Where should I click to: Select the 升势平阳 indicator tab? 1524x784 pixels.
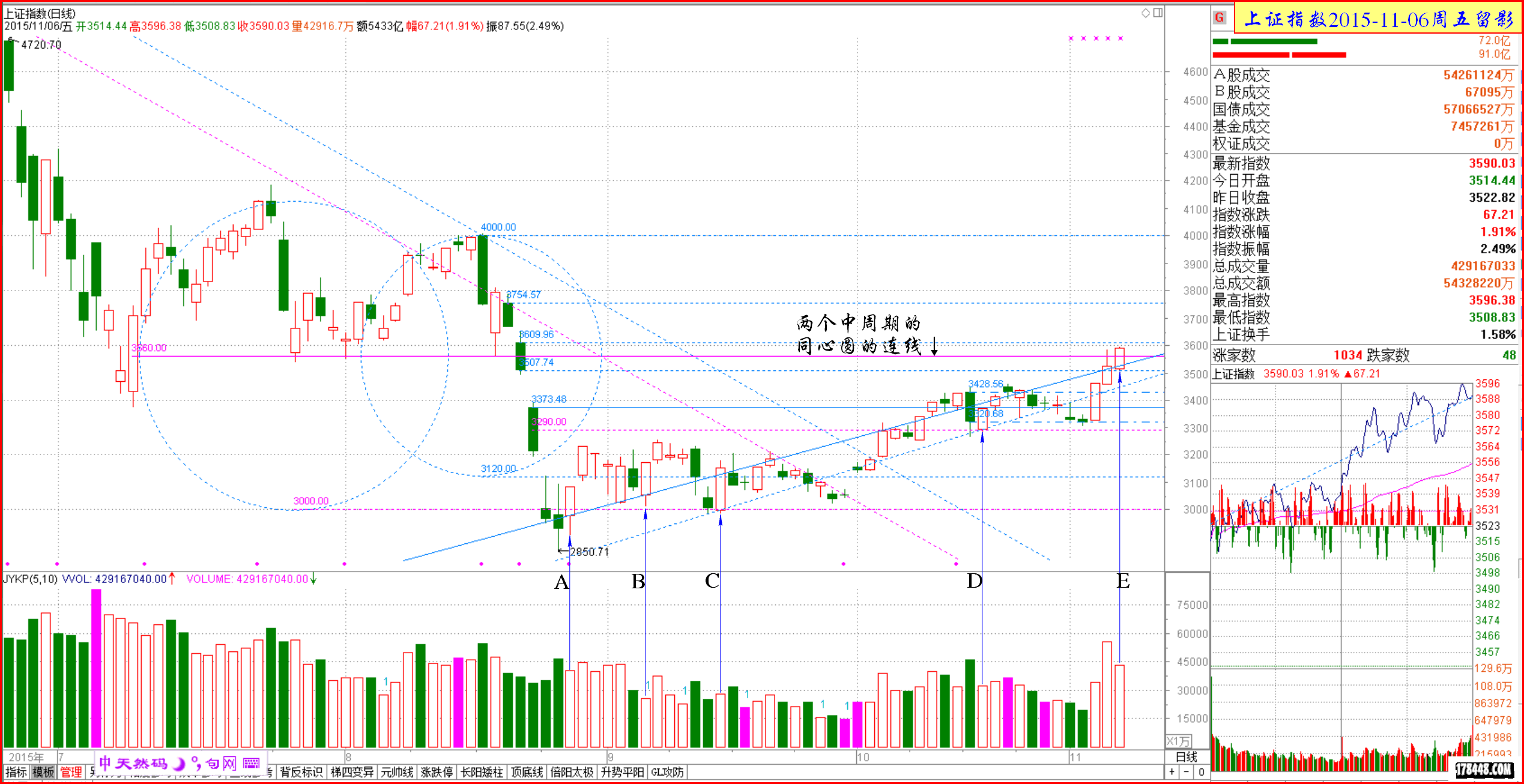pyautogui.click(x=623, y=772)
